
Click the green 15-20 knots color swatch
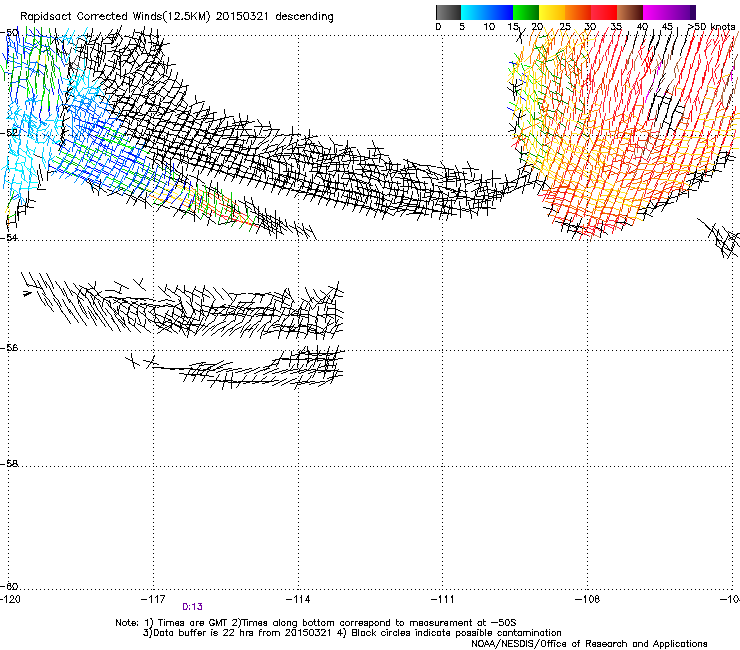pyautogui.click(x=526, y=12)
